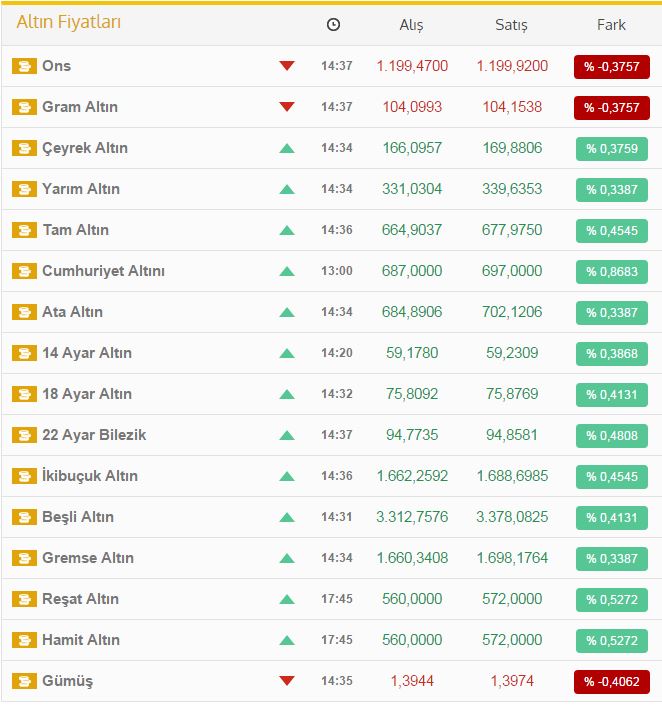Click the % 0,4808 badge for 22 Ayar Bilezik
This screenshot has width=662, height=705.
click(x=612, y=436)
